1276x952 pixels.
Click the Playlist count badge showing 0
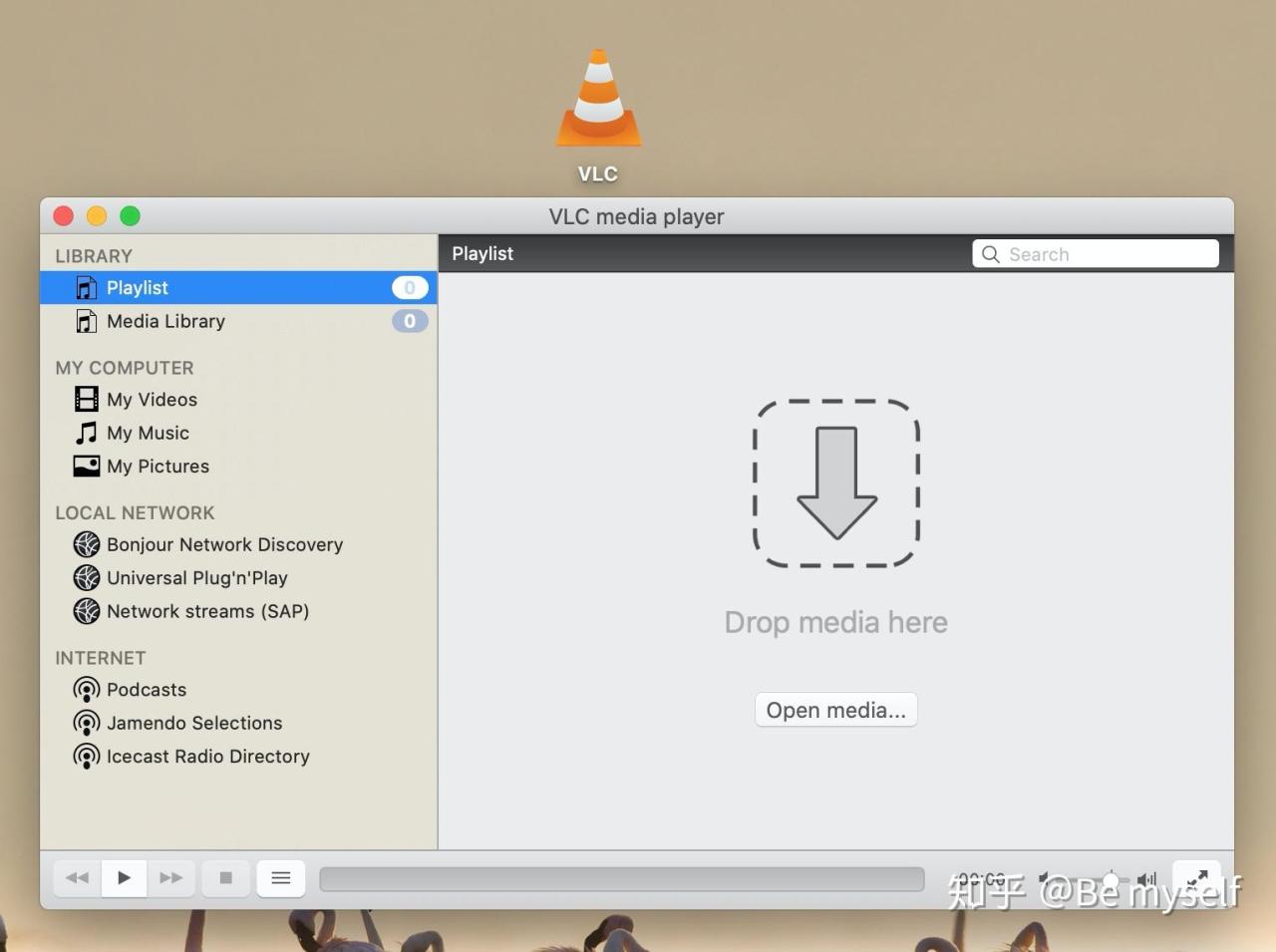point(410,287)
